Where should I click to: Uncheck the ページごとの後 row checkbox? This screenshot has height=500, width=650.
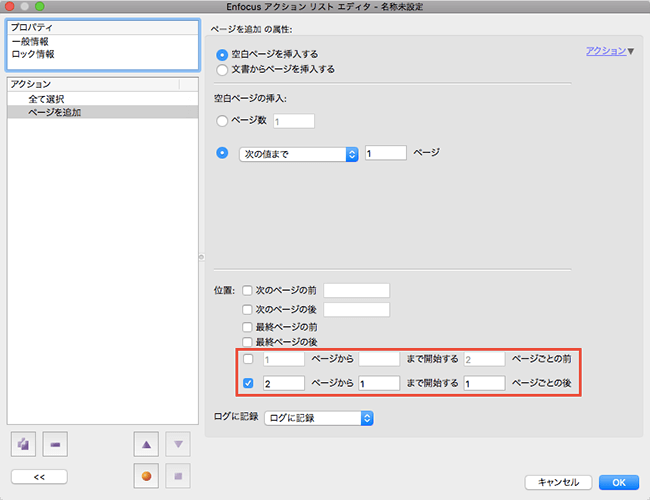(248, 383)
